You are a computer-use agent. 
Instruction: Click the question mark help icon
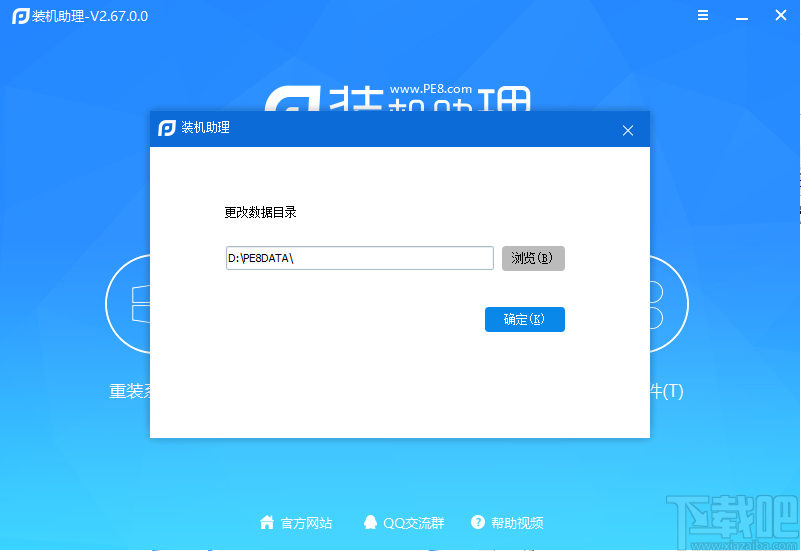coord(478,522)
